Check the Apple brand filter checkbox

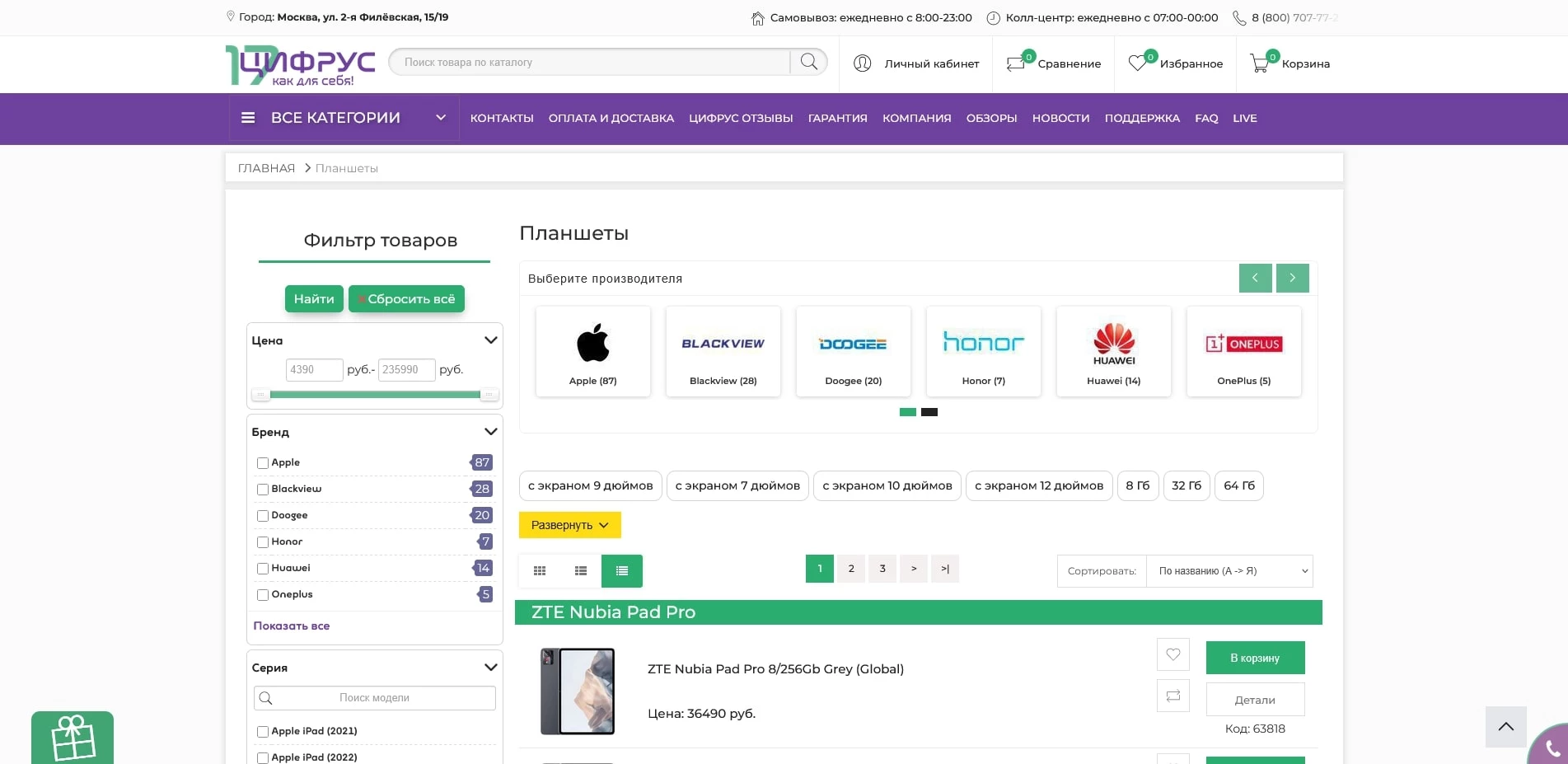(262, 463)
